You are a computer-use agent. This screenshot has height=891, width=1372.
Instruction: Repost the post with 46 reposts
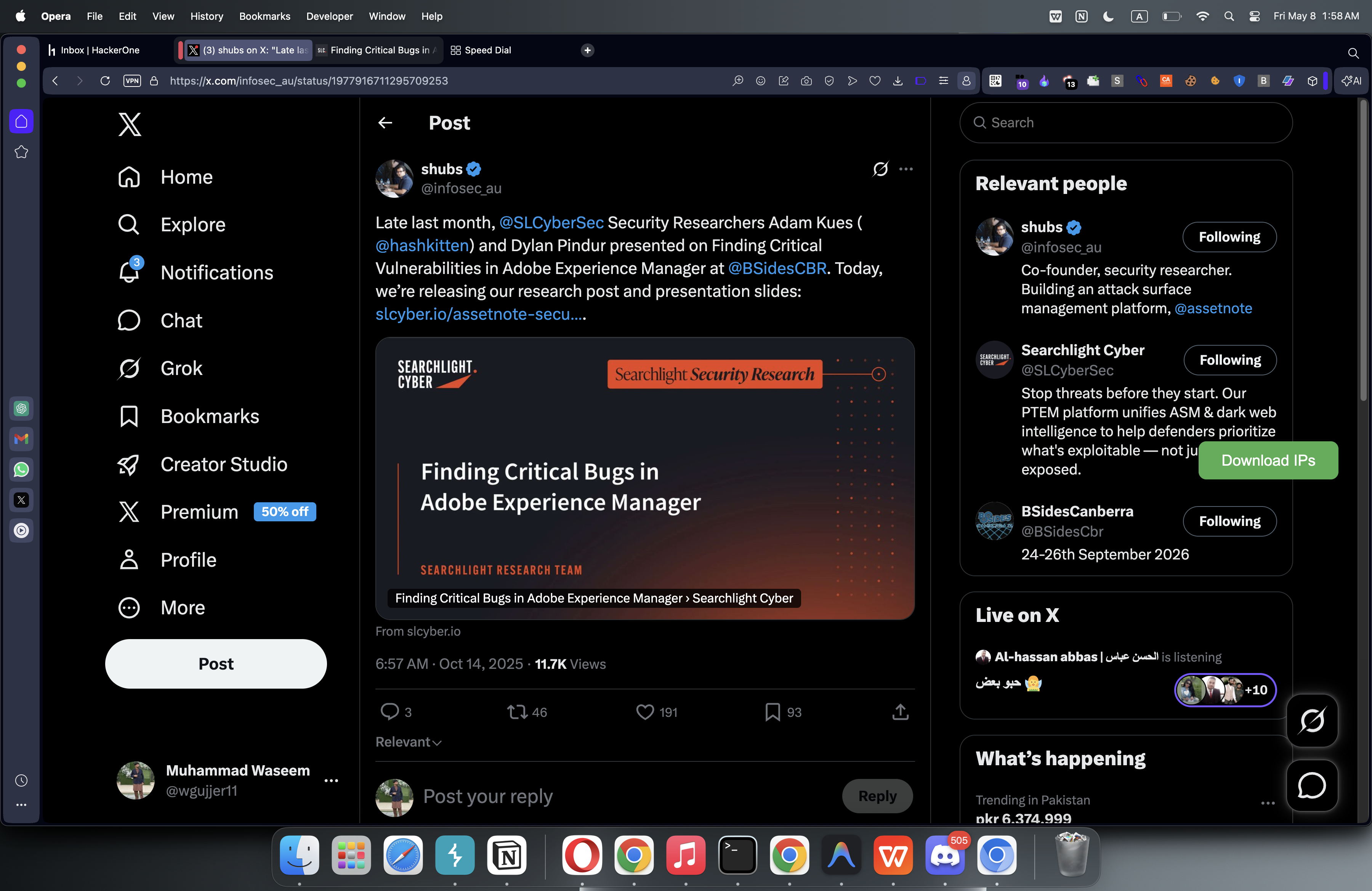pyautogui.click(x=527, y=712)
